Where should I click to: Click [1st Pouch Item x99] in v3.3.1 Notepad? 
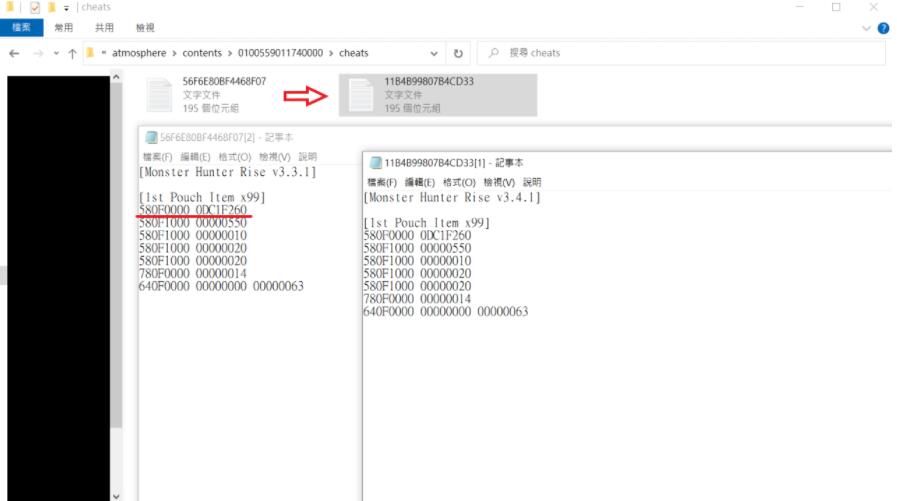pos(202,197)
